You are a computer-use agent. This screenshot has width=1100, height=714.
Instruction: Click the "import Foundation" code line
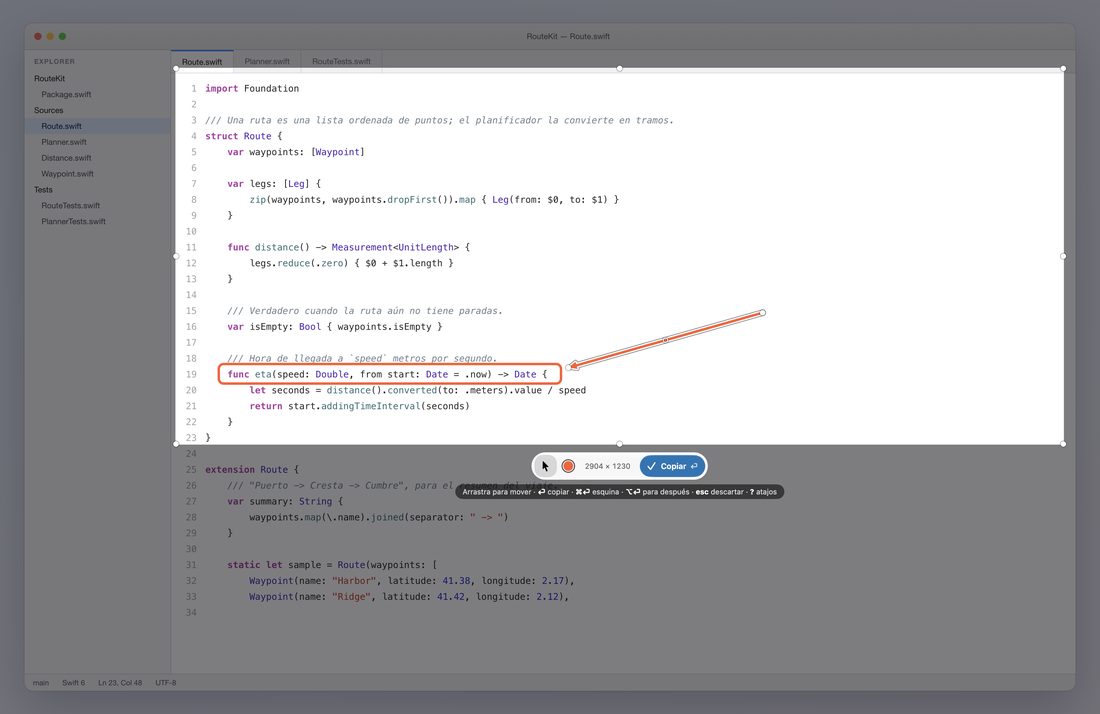coord(252,88)
